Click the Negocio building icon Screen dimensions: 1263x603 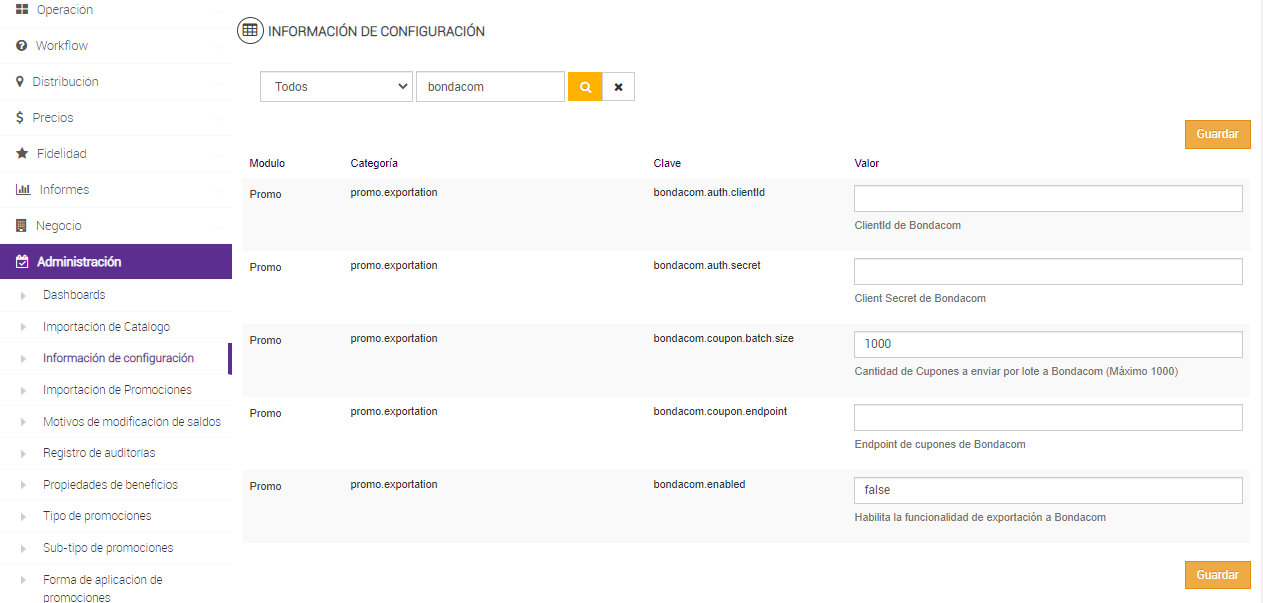click(x=21, y=226)
